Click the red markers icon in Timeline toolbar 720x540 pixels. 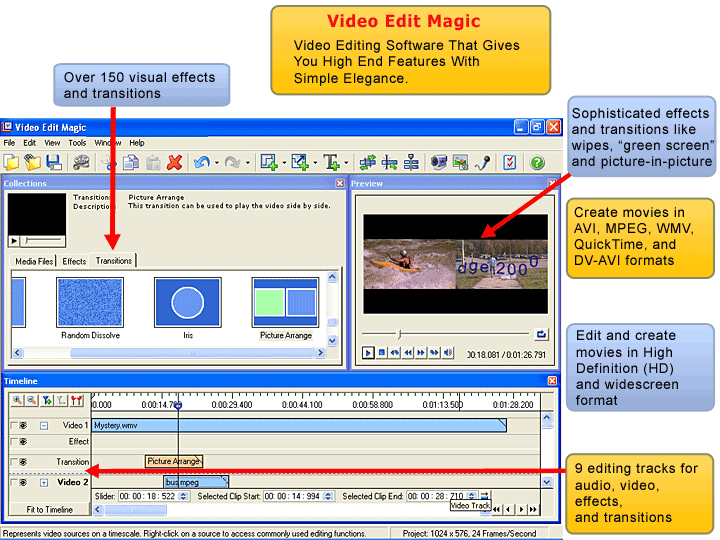coord(77,400)
